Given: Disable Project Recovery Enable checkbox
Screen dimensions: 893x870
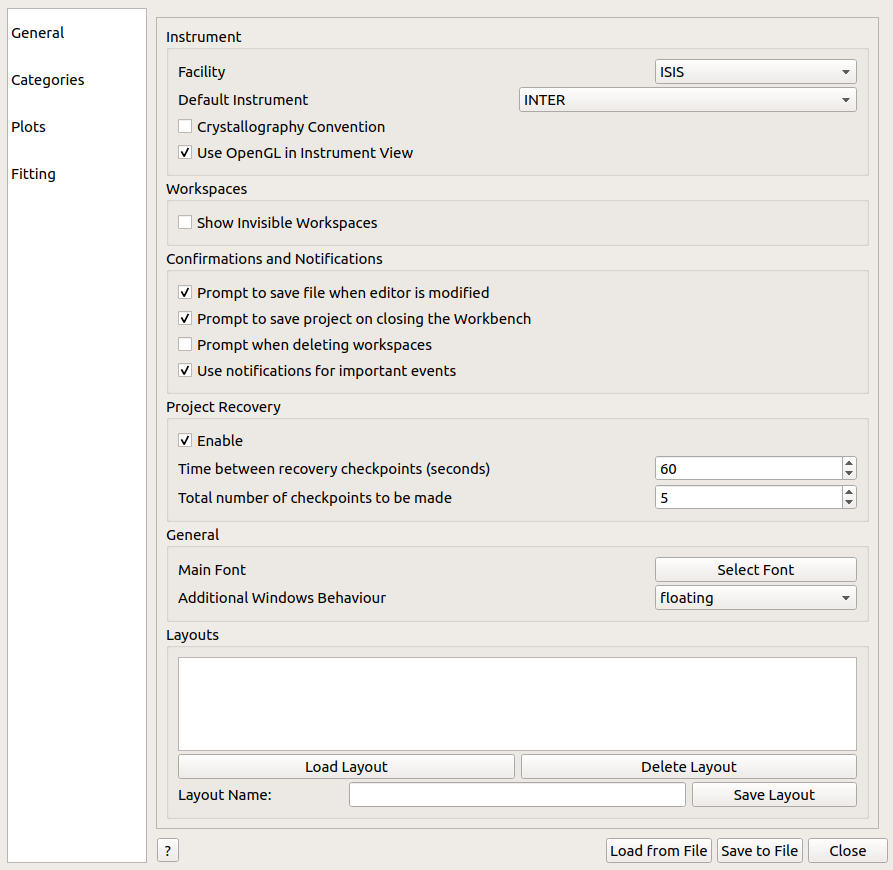Looking at the screenshot, I should [x=185, y=441].
